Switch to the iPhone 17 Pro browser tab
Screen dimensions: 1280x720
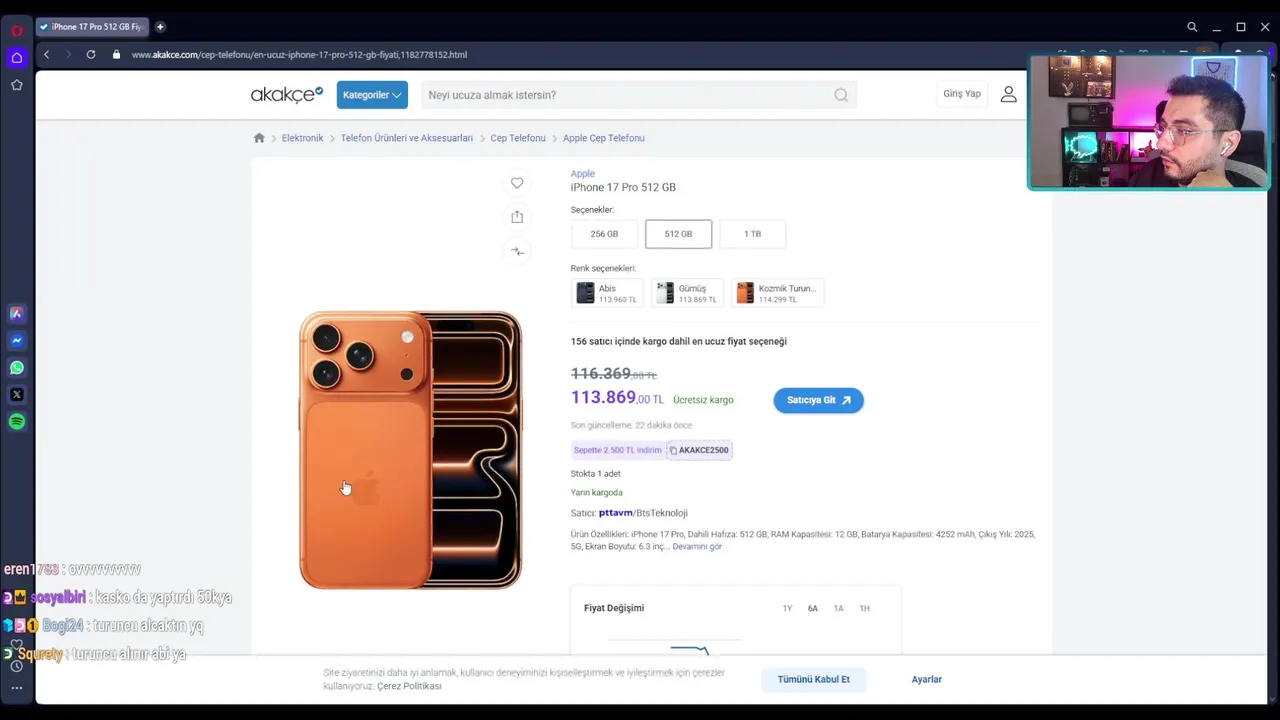point(92,27)
